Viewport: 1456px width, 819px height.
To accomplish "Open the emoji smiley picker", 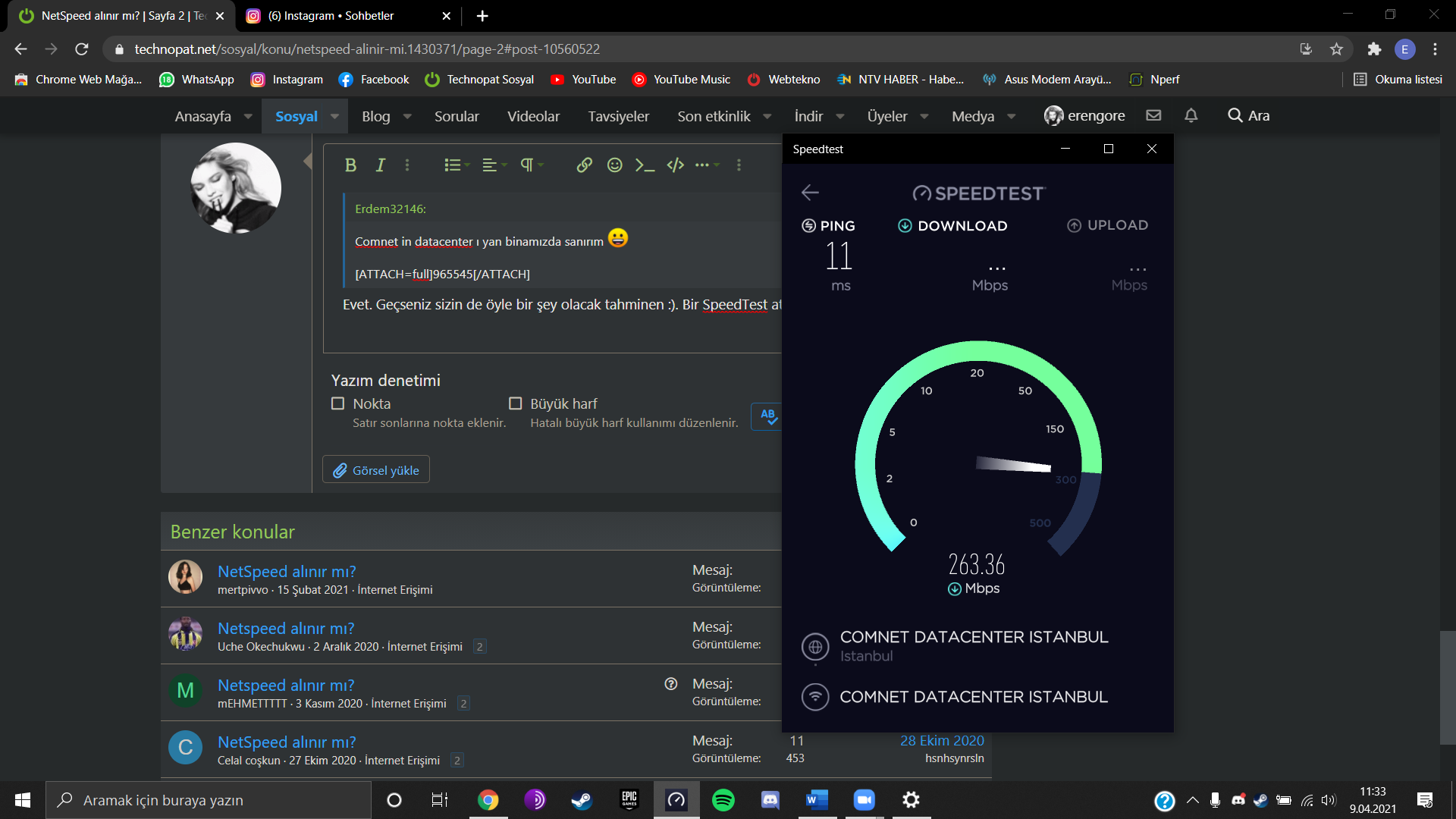I will tap(614, 165).
